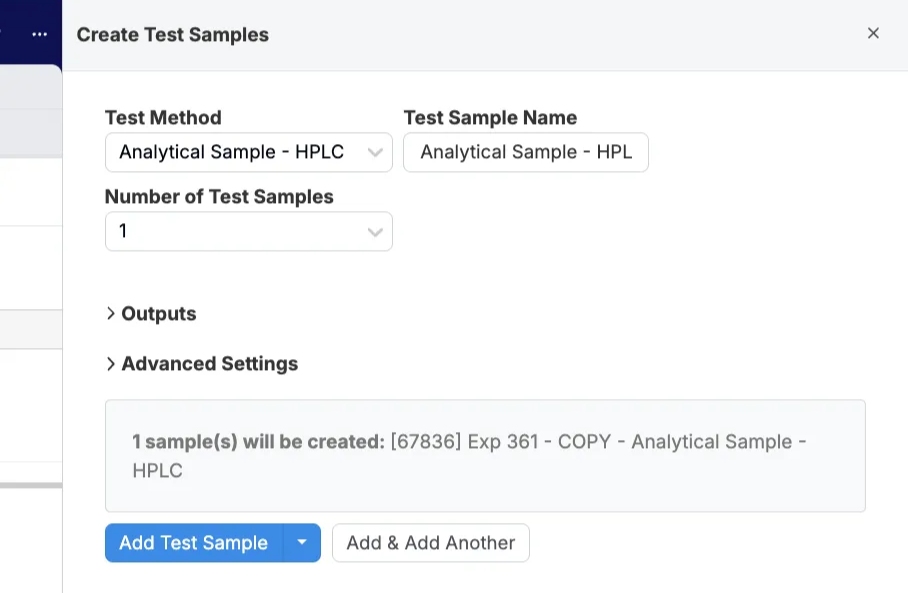This screenshot has height=593, width=908.
Task: Close the Create Test Samples panel
Action: click(x=873, y=34)
